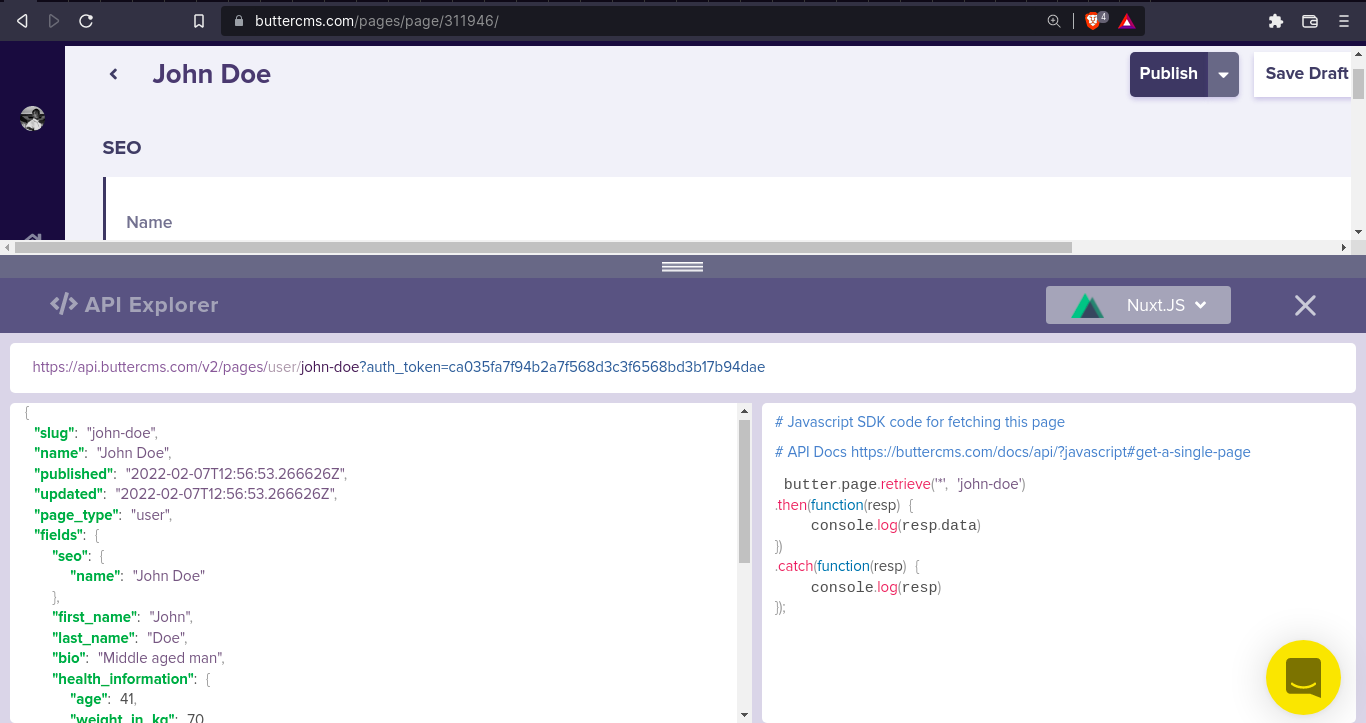Grab the API Explorer panel resize handle

point(683,267)
